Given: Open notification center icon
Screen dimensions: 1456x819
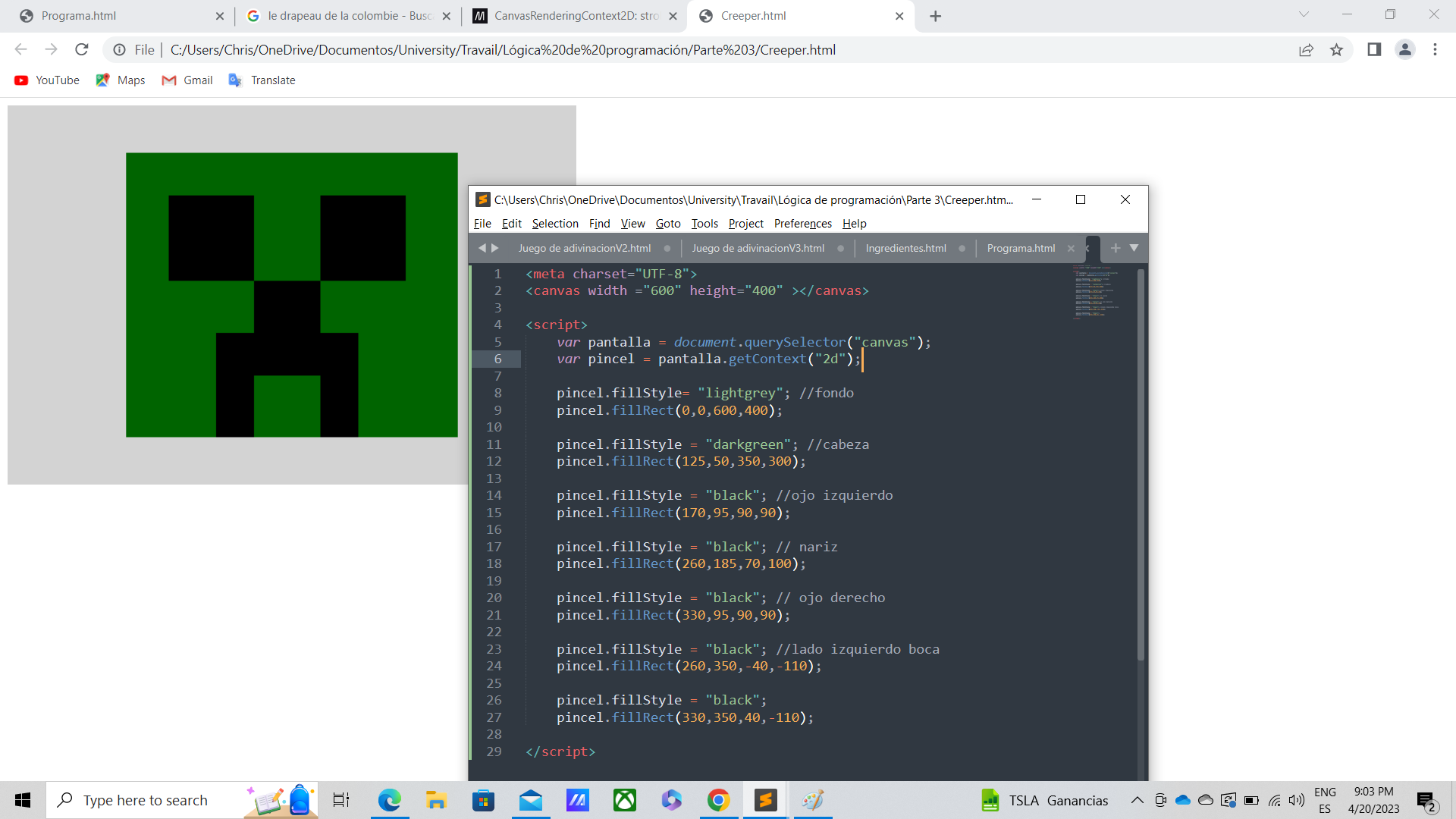Looking at the screenshot, I should (x=1426, y=801).
